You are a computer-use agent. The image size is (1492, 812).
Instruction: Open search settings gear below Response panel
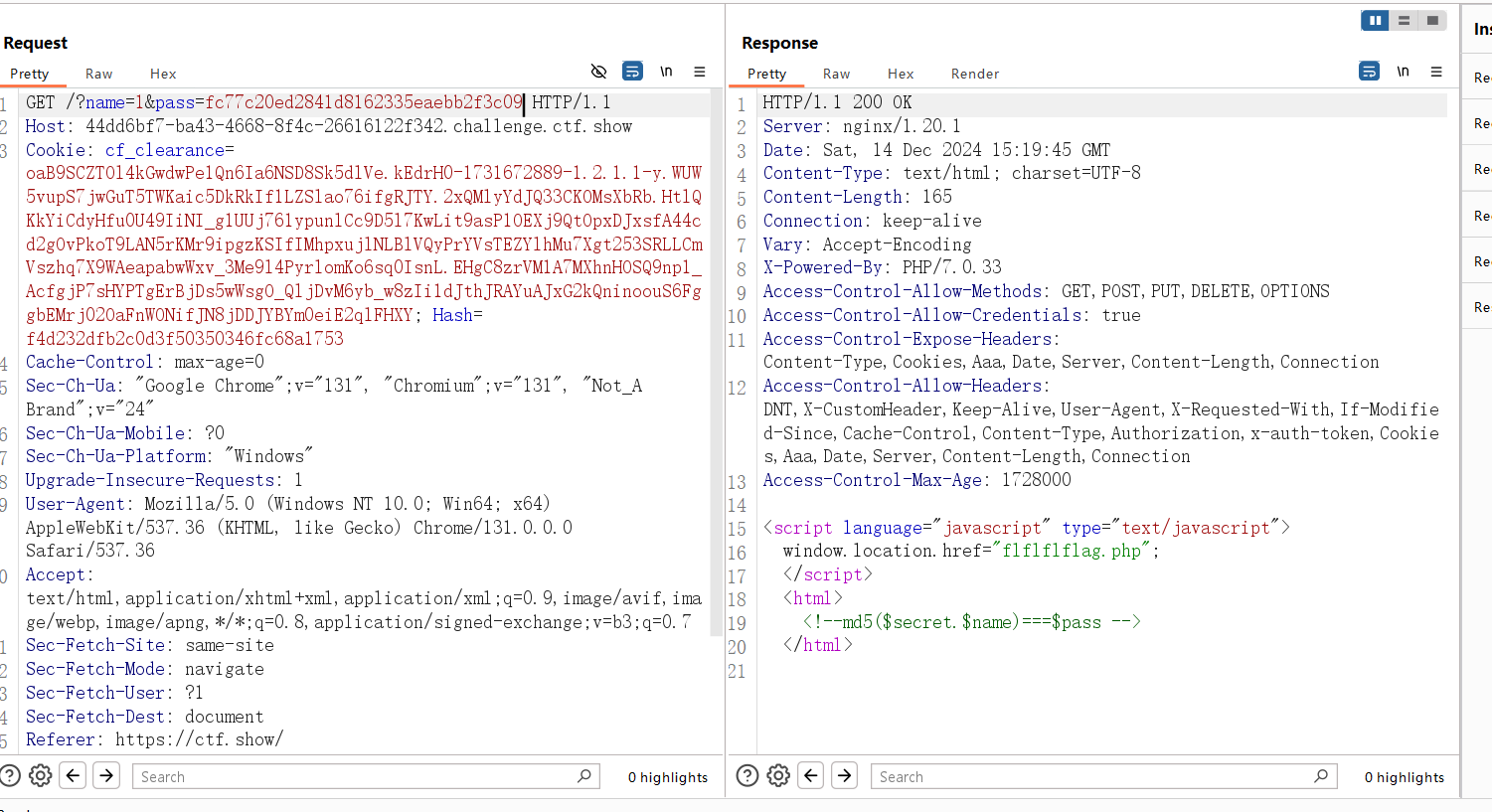tap(778, 776)
